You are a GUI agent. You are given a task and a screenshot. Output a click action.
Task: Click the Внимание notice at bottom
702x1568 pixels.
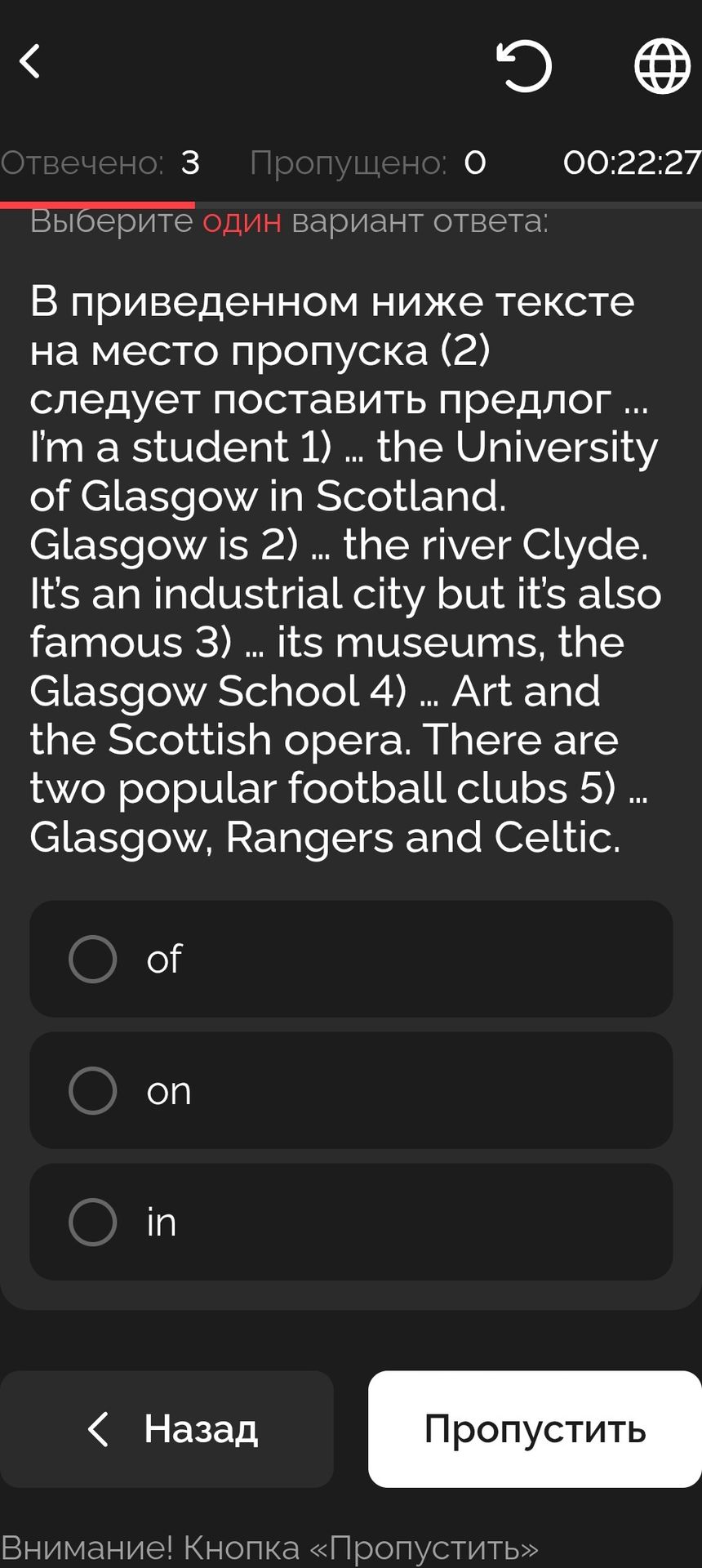point(269,1548)
